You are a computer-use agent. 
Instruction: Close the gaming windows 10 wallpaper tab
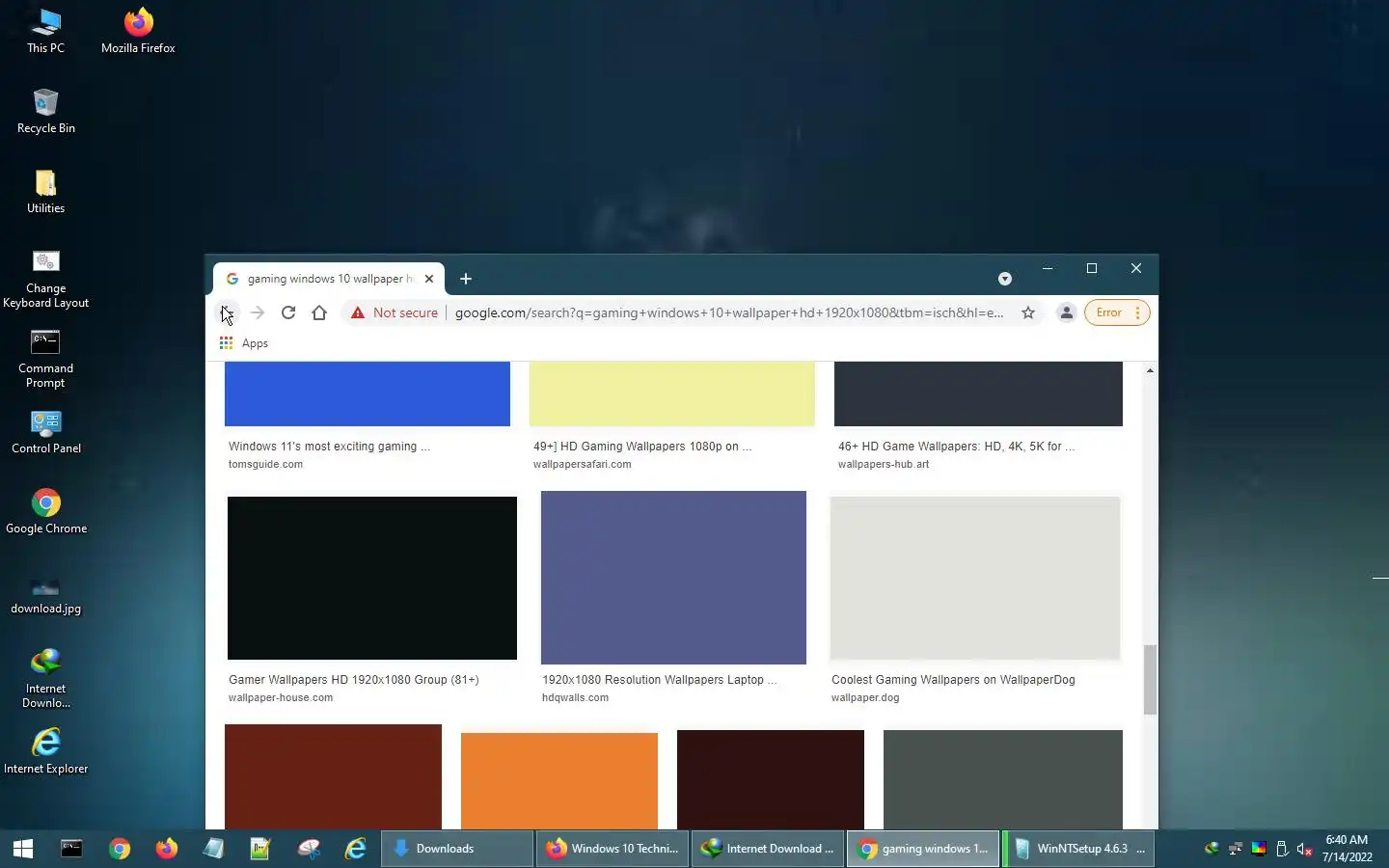coord(429,279)
